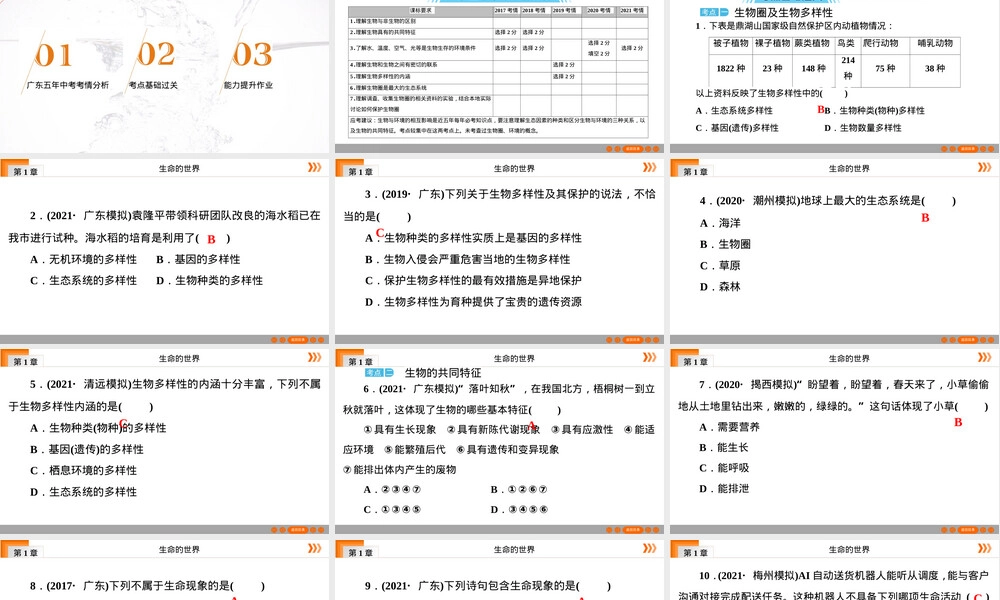Choose option D. ③④⑤⑥ in question 6

(x=519, y=509)
